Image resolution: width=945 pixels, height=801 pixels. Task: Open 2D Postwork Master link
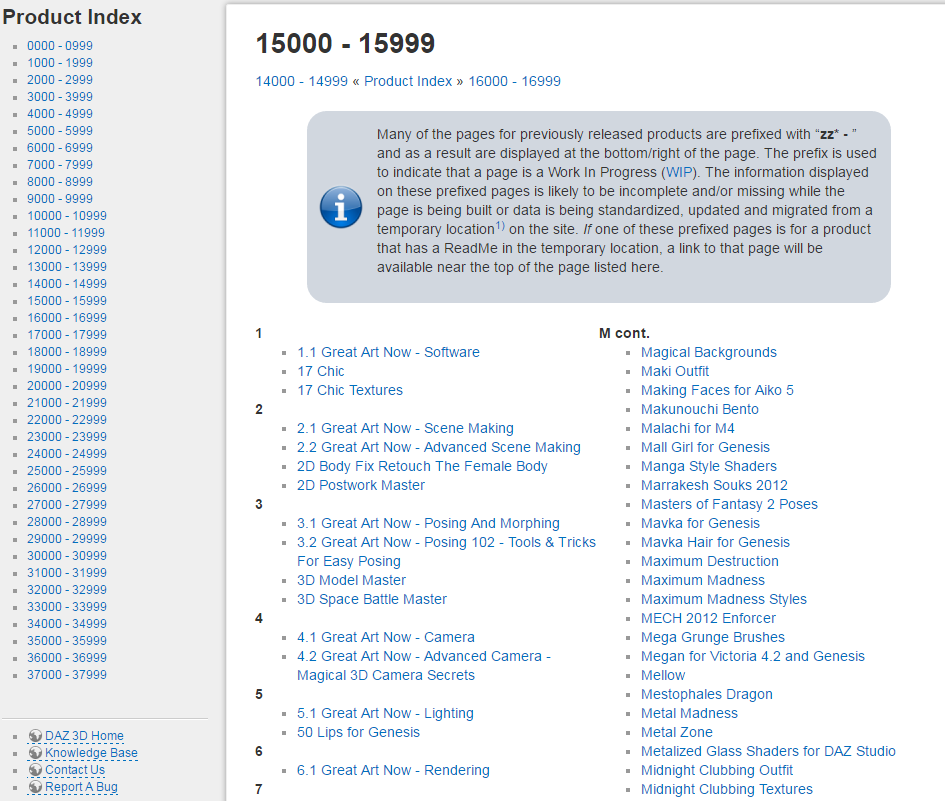tap(361, 485)
